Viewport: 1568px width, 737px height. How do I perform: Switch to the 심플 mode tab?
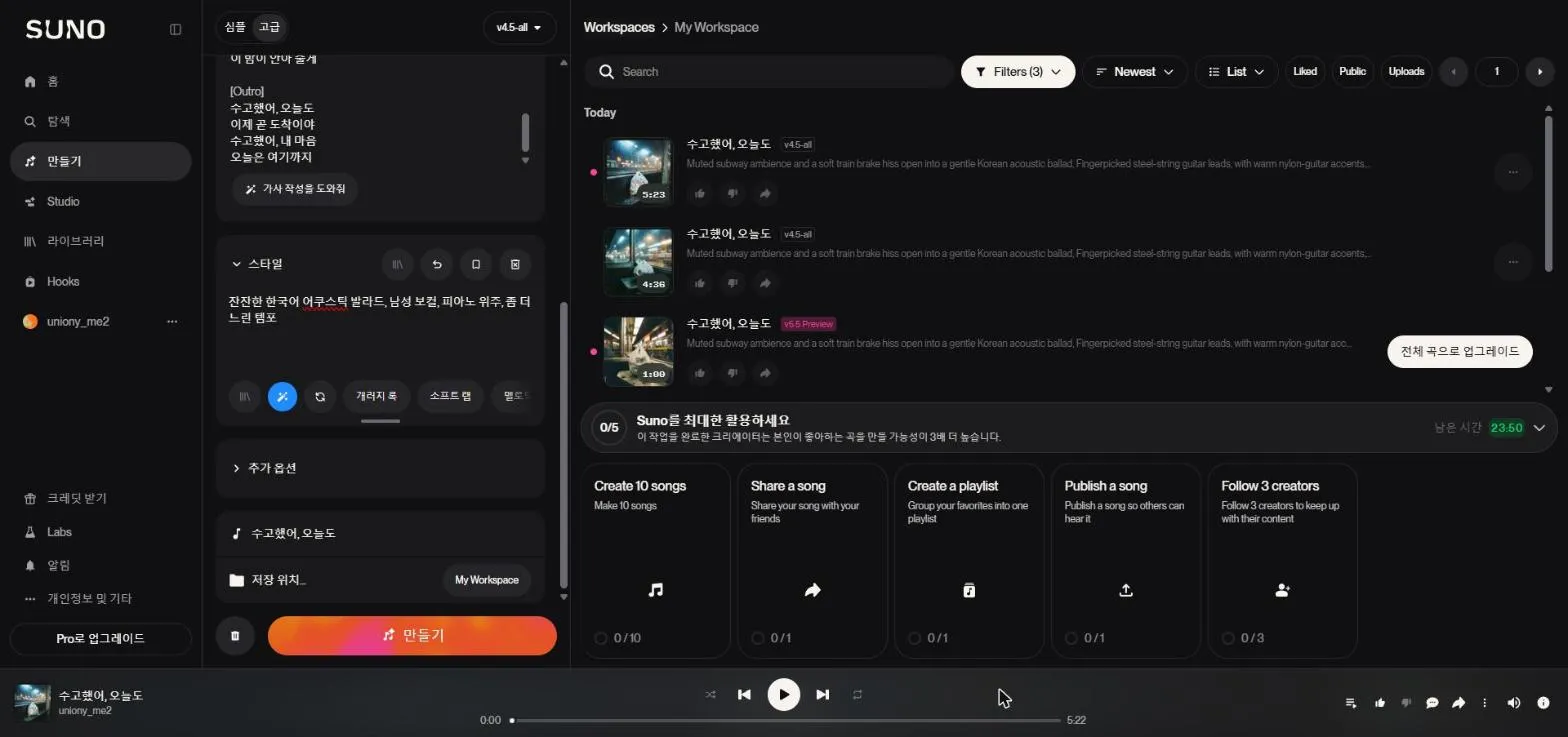click(235, 27)
